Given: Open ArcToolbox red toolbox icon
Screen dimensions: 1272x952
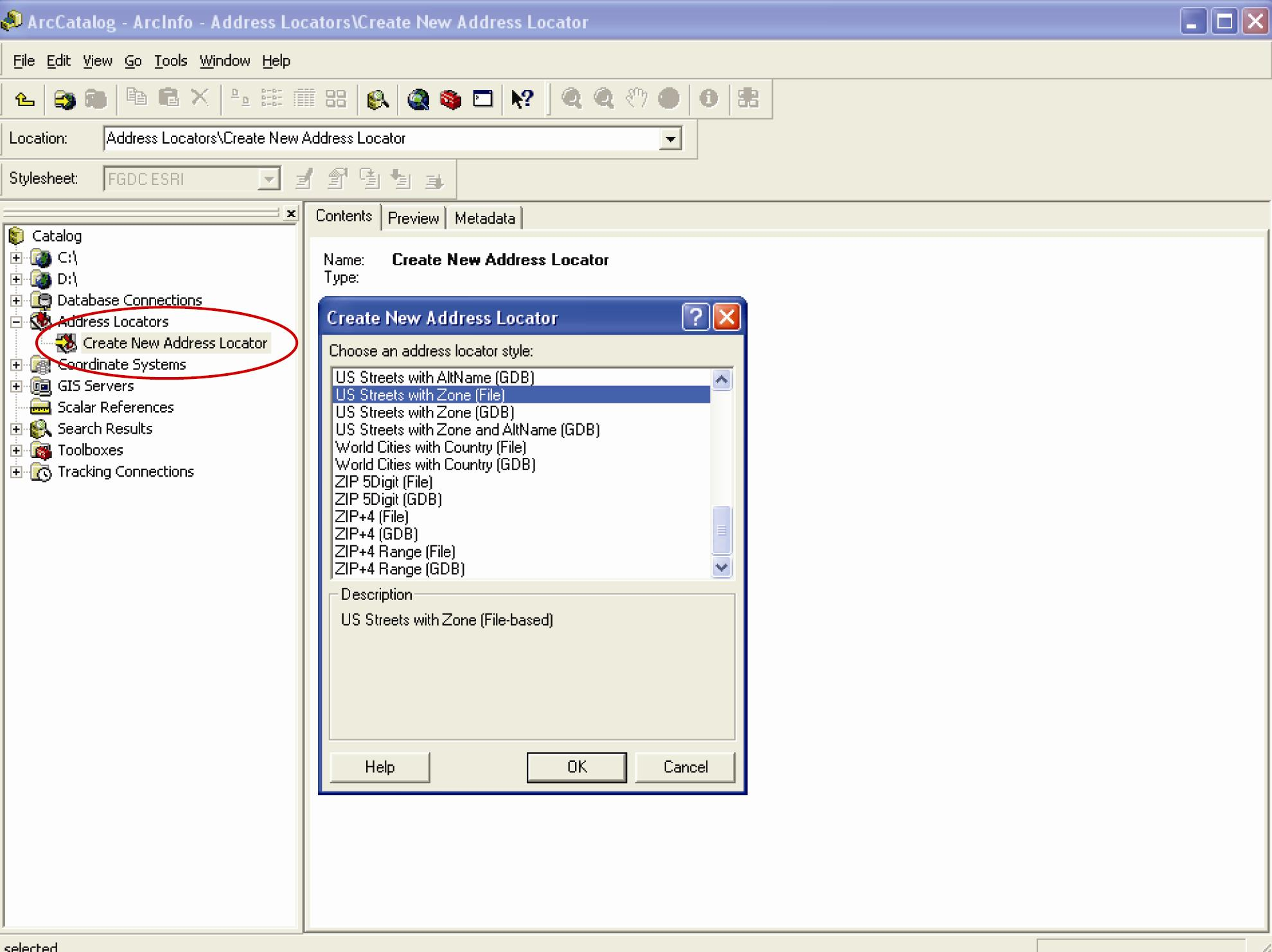Looking at the screenshot, I should [450, 99].
